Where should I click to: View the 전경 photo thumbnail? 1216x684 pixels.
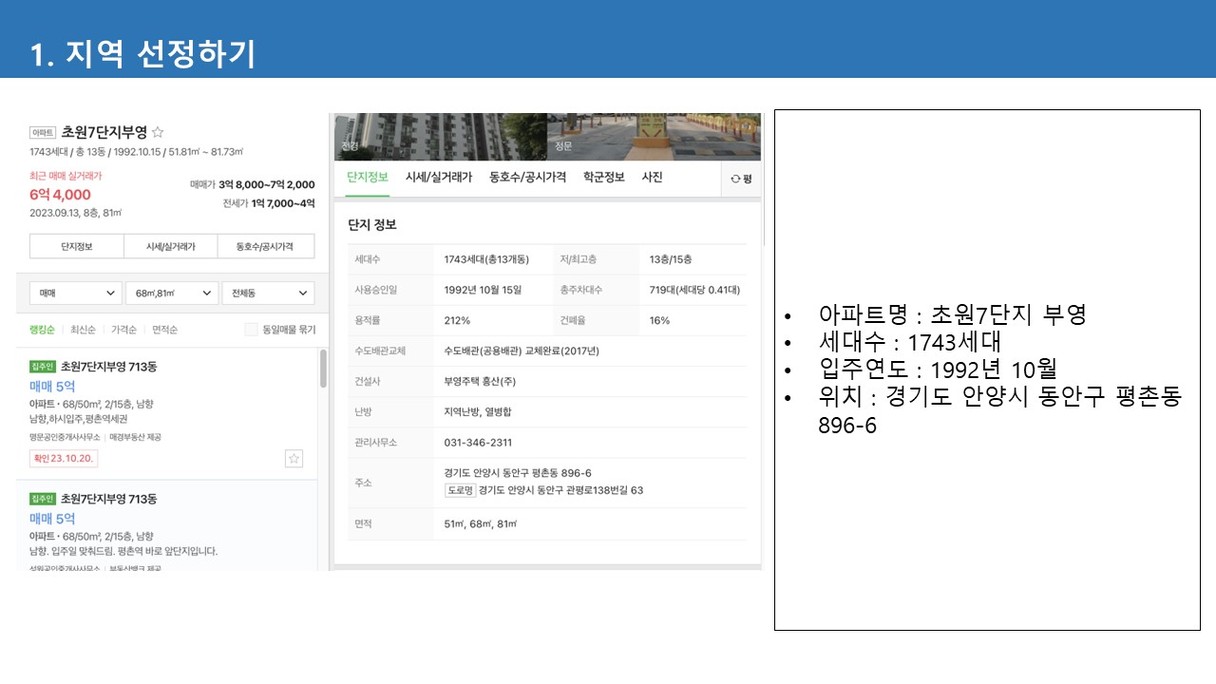point(440,136)
